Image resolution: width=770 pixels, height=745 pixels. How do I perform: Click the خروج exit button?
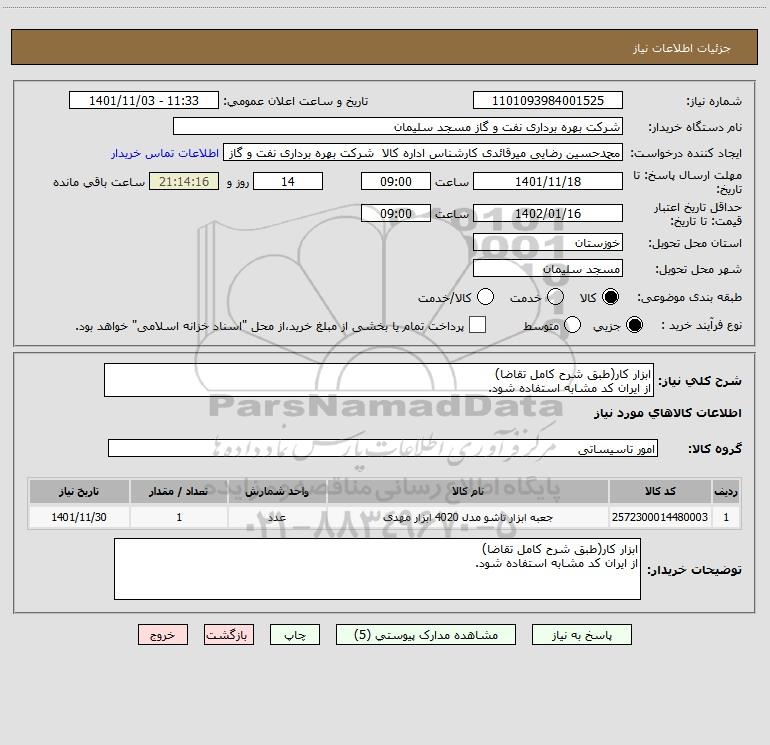click(163, 635)
